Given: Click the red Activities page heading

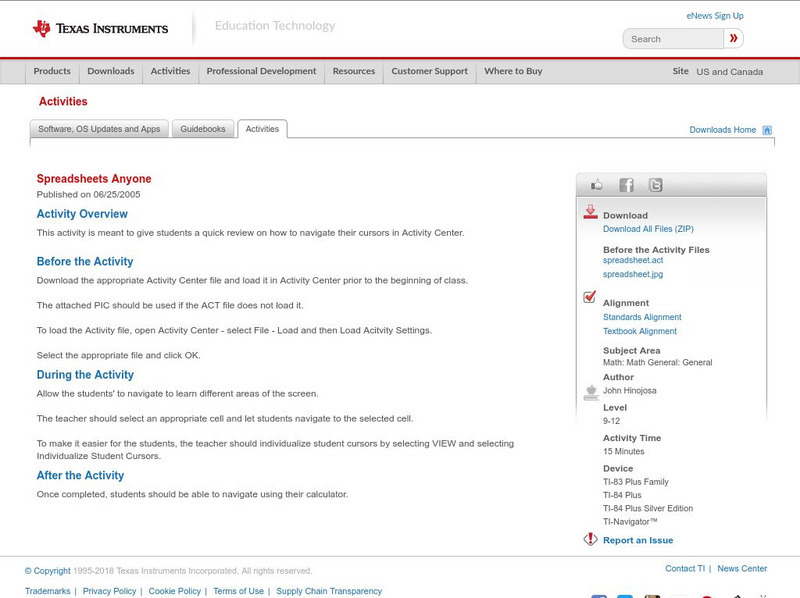Looking at the screenshot, I should (x=63, y=102).
